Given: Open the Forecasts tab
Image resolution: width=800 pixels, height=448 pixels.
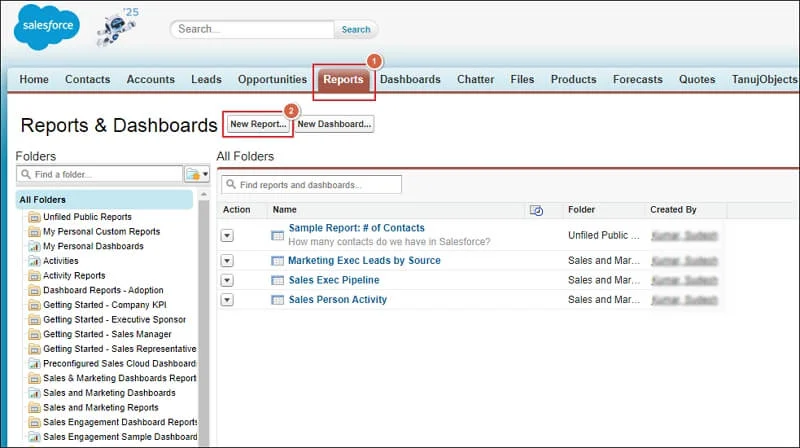Looking at the screenshot, I should point(638,80).
